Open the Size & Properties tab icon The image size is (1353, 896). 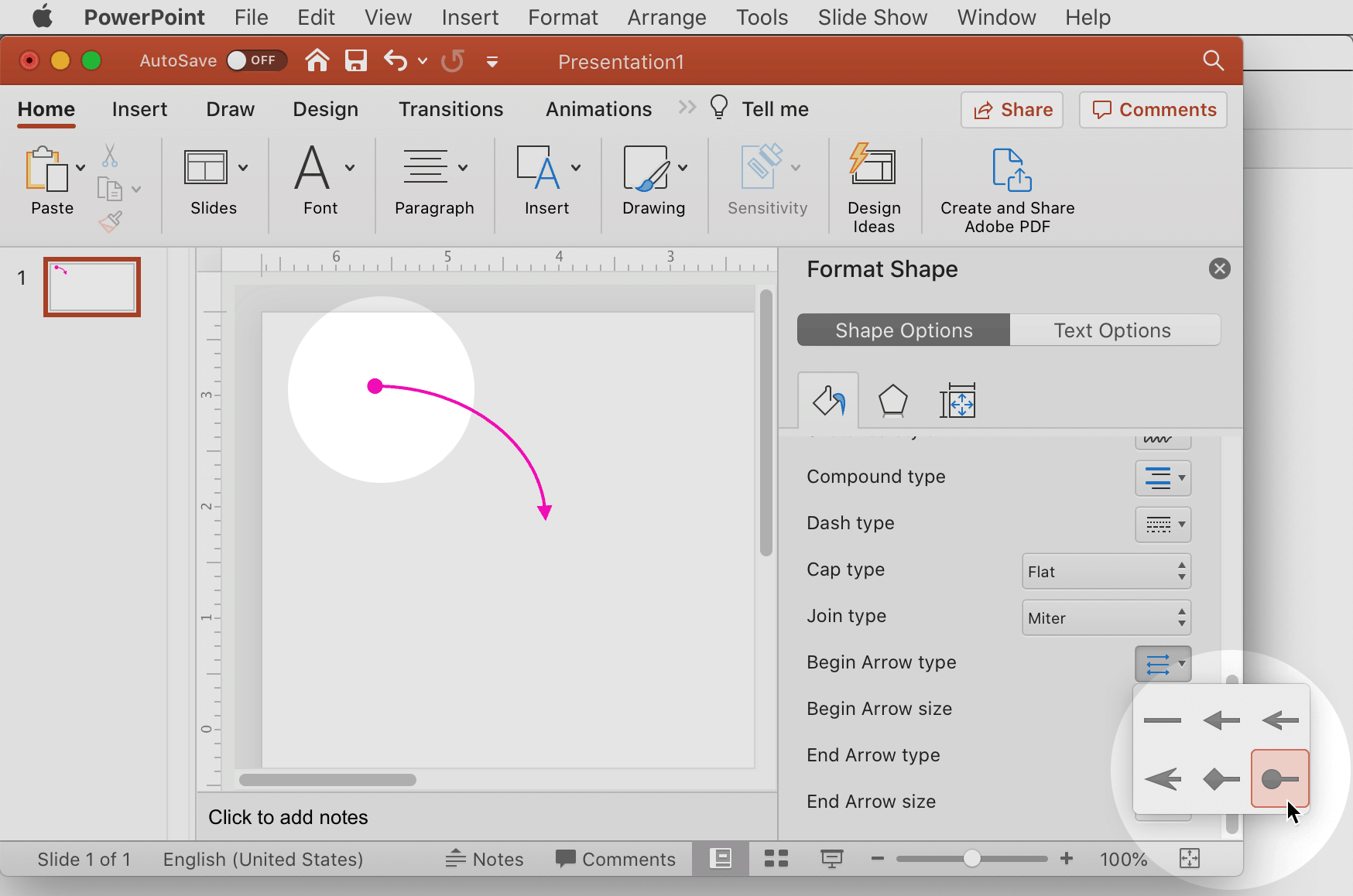click(957, 401)
